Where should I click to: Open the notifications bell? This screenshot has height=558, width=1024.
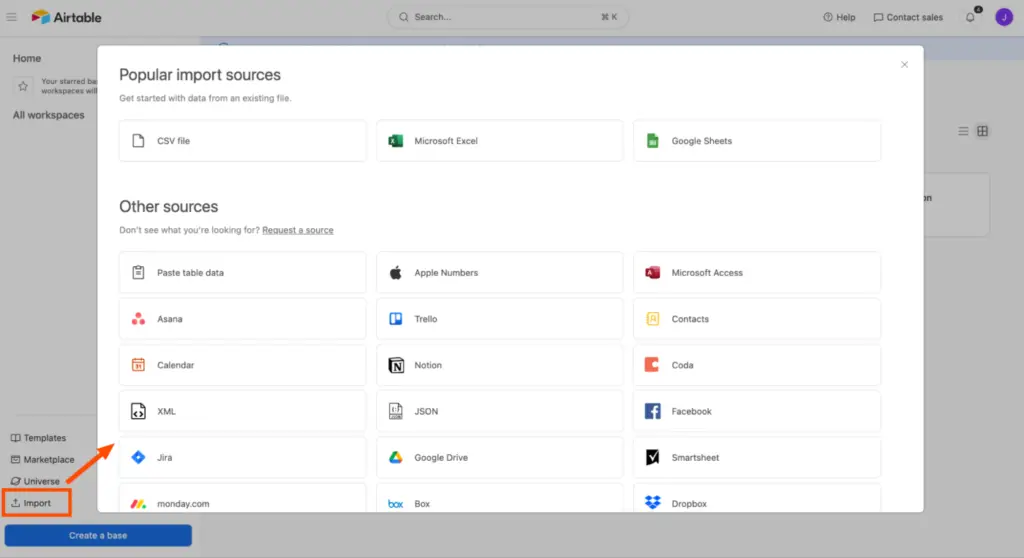[x=970, y=17]
